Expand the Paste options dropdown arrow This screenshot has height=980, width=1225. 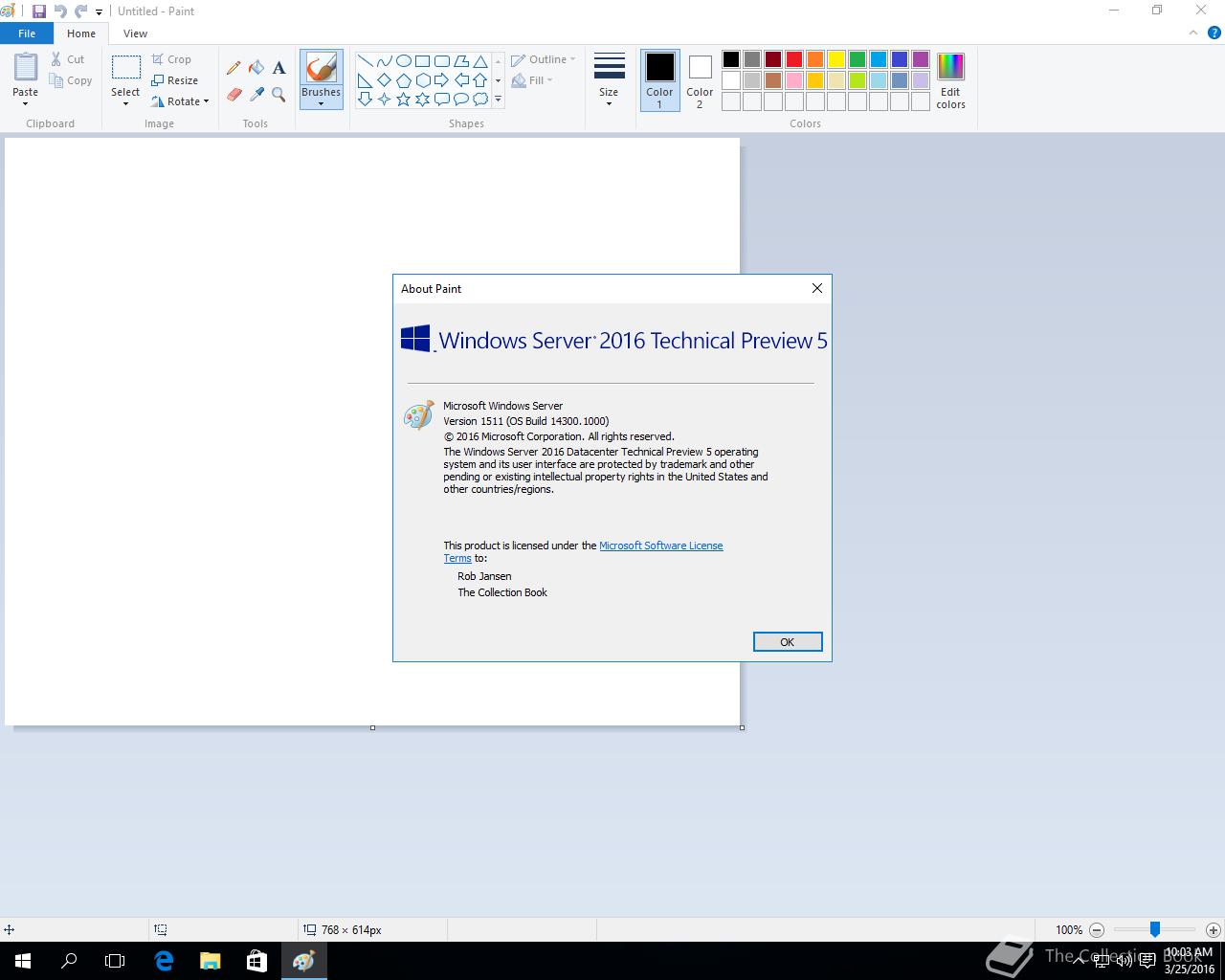tap(26, 103)
